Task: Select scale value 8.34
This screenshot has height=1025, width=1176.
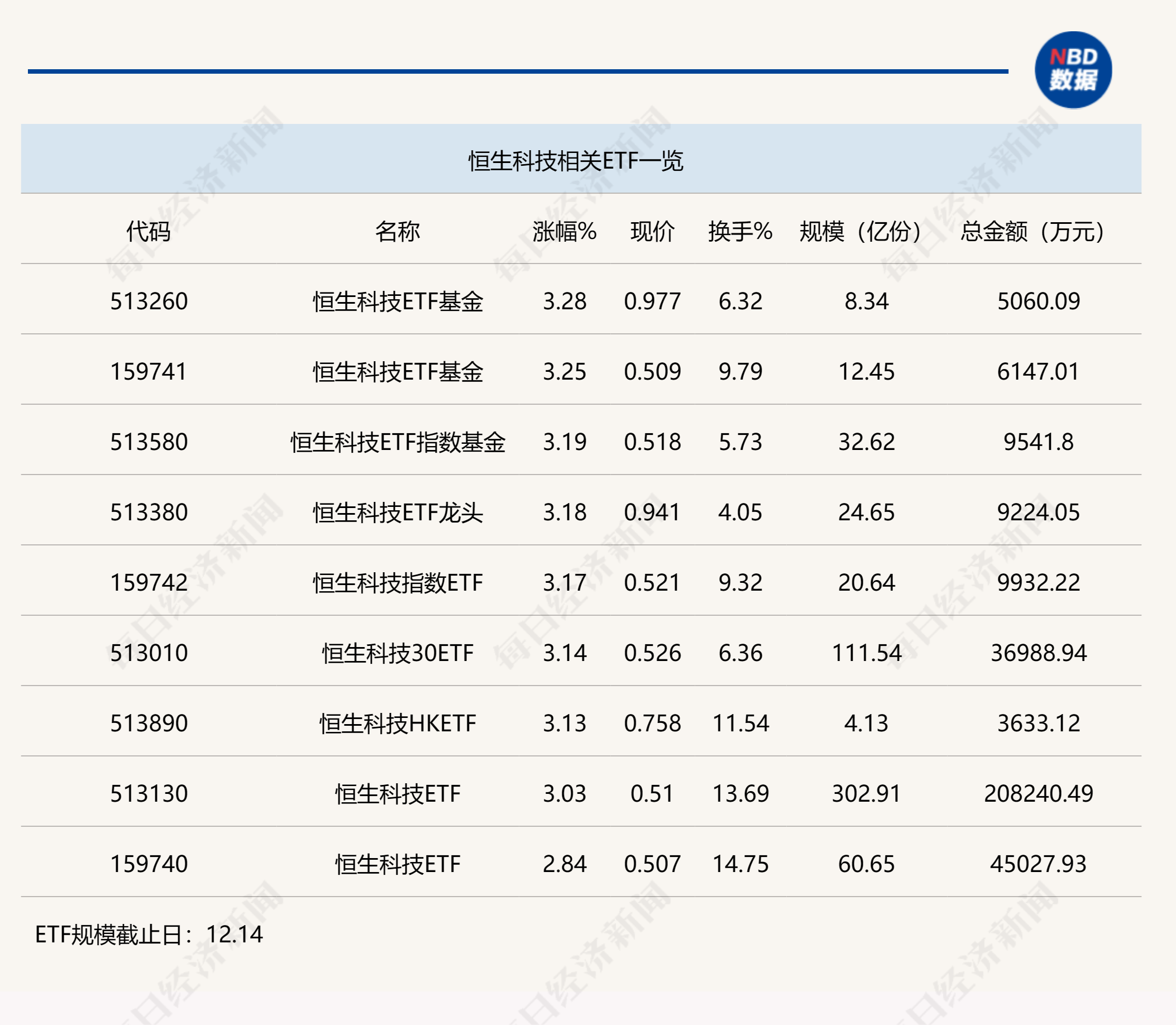Action: click(x=867, y=301)
